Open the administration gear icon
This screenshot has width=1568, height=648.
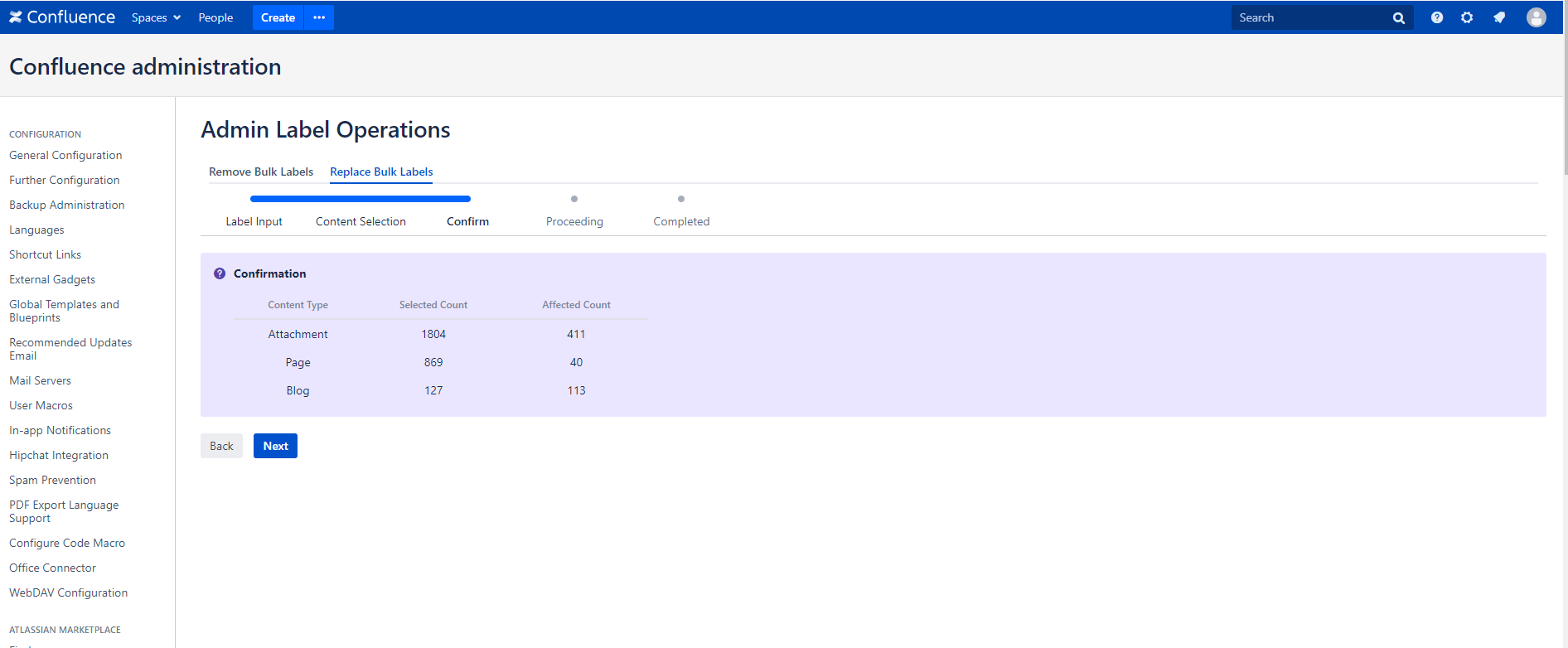coord(1467,17)
